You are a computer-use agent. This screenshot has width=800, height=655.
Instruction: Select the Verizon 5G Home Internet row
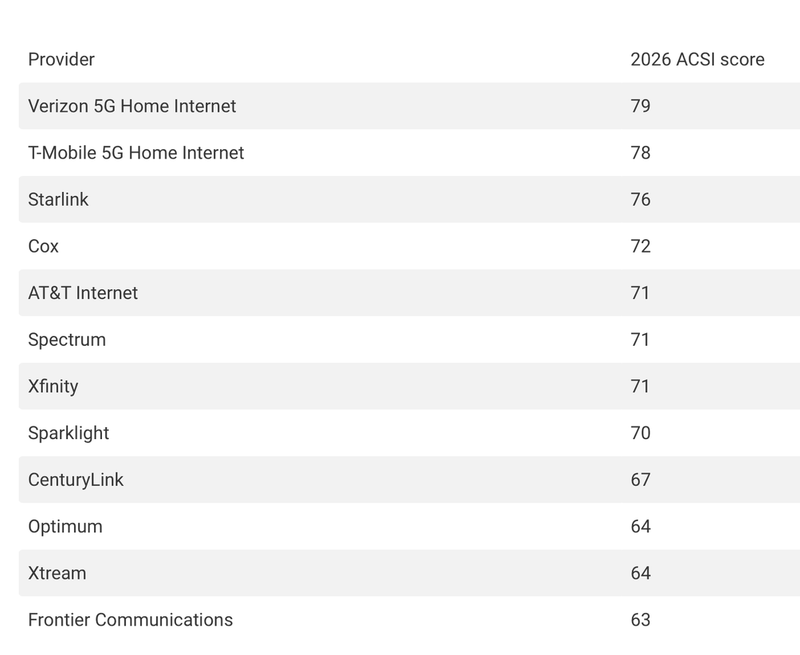click(409, 106)
